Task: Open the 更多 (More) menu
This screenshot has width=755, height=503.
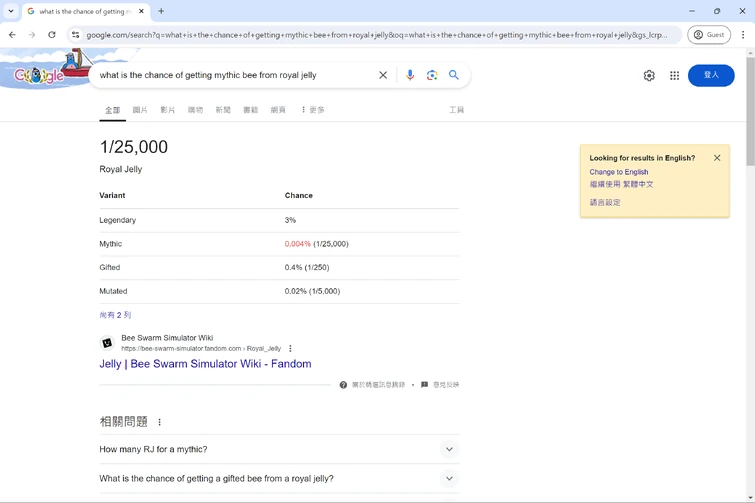Action: click(312, 110)
